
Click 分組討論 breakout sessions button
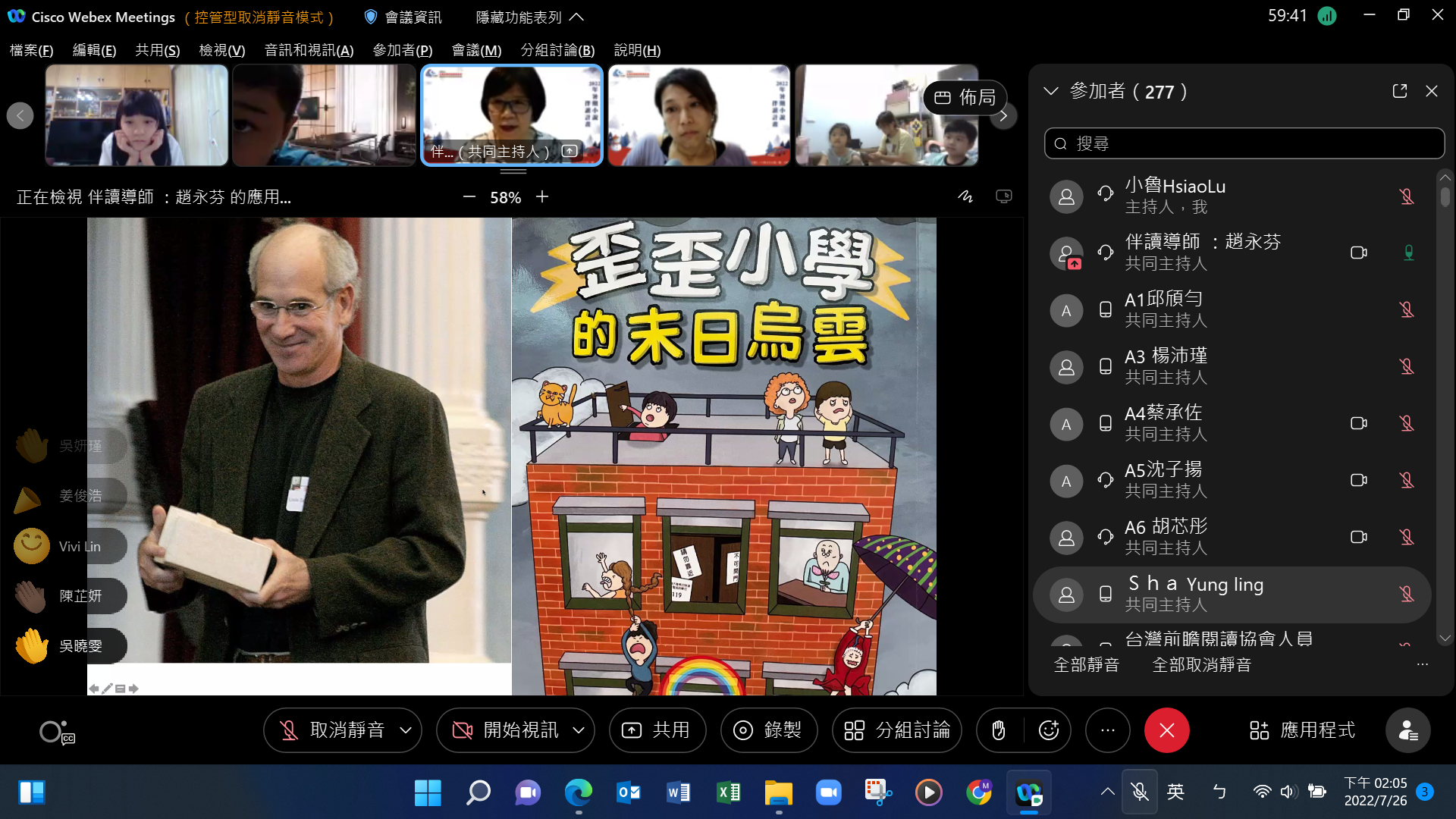(896, 730)
